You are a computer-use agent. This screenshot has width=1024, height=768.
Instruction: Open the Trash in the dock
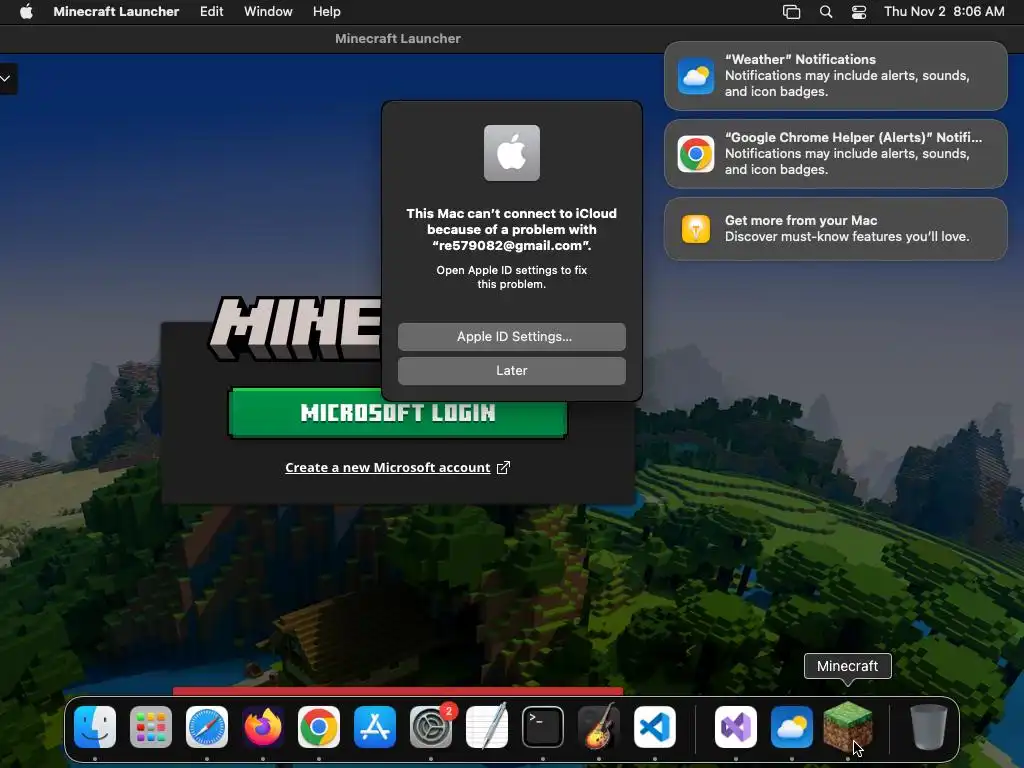[x=929, y=726]
